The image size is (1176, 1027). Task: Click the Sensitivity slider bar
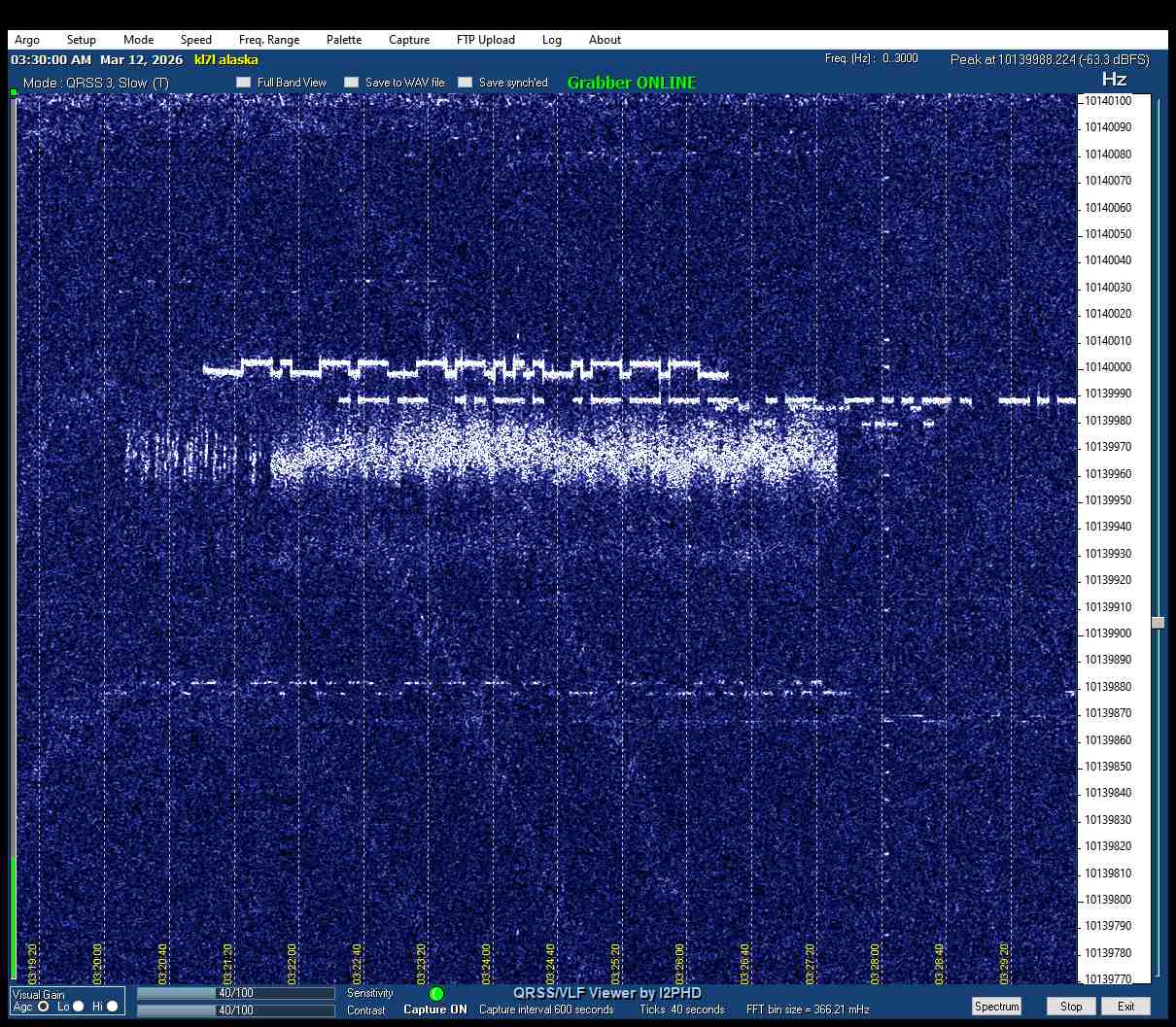tap(235, 994)
